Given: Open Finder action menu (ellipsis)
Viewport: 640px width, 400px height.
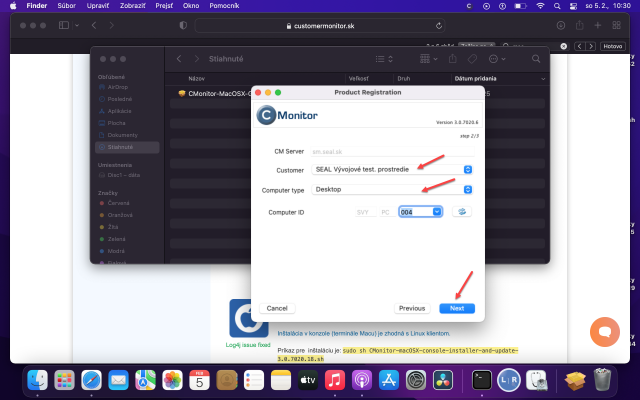Looking at the screenshot, I should (497, 59).
